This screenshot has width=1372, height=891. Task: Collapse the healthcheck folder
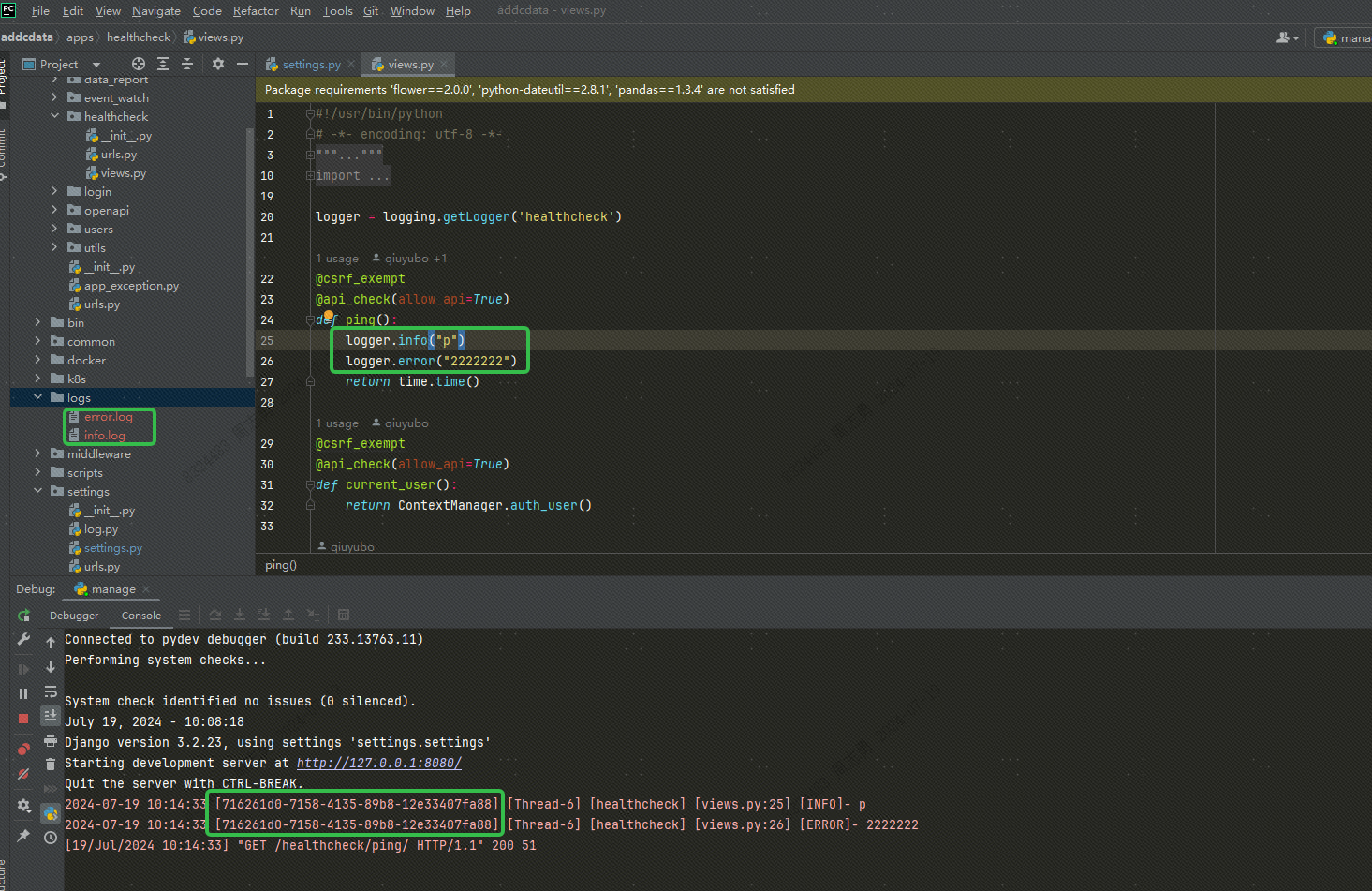(x=54, y=116)
